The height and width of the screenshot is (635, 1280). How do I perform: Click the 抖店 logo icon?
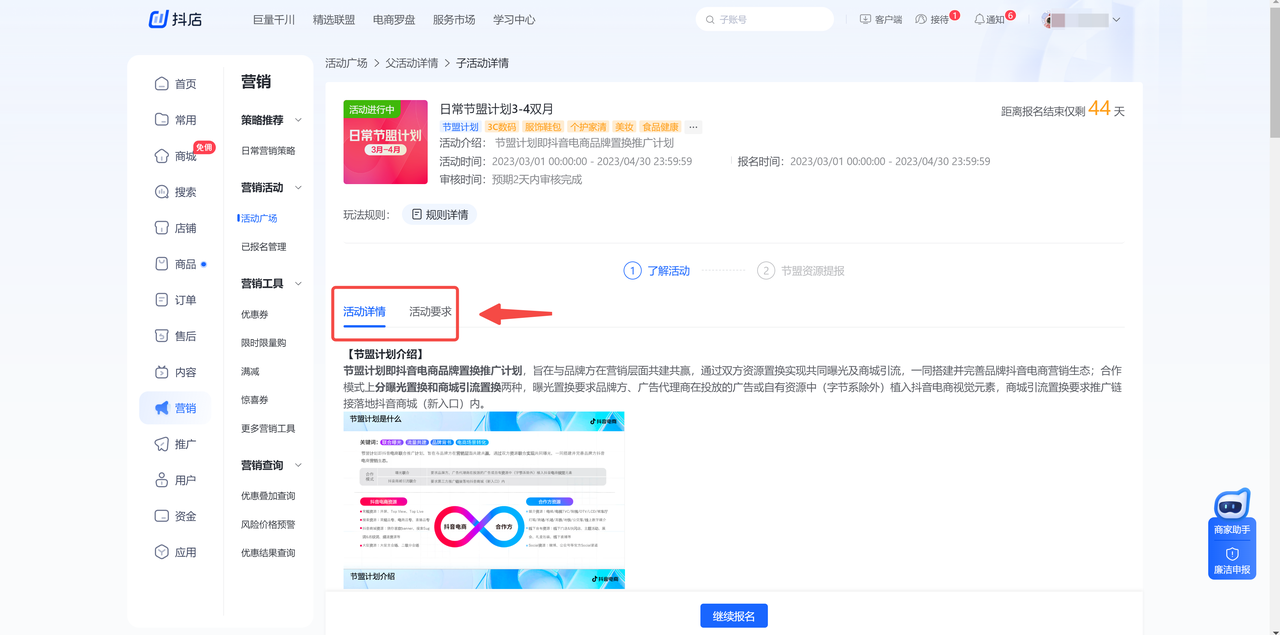[x=159, y=19]
